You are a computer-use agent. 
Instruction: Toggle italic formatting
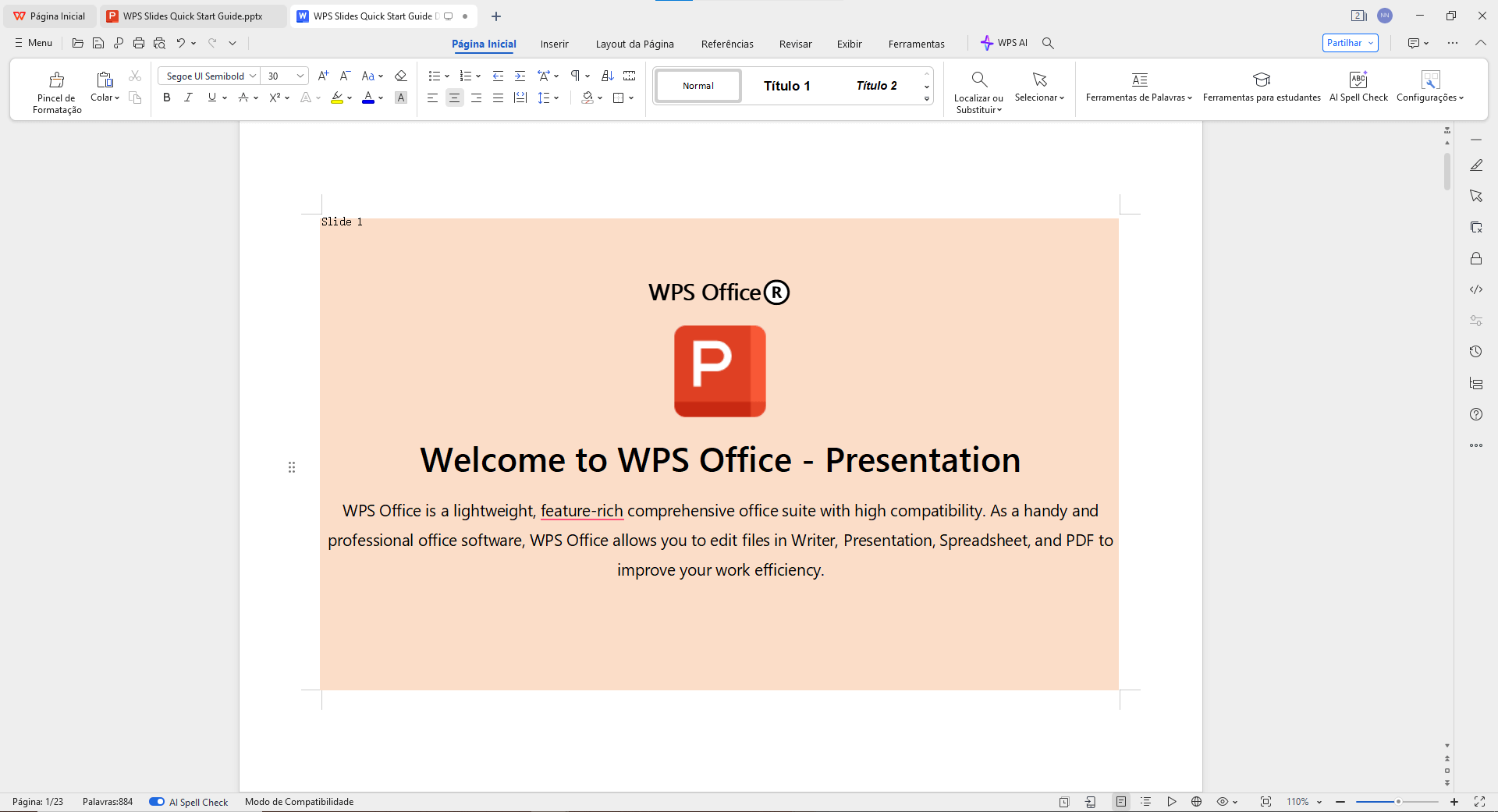point(188,98)
